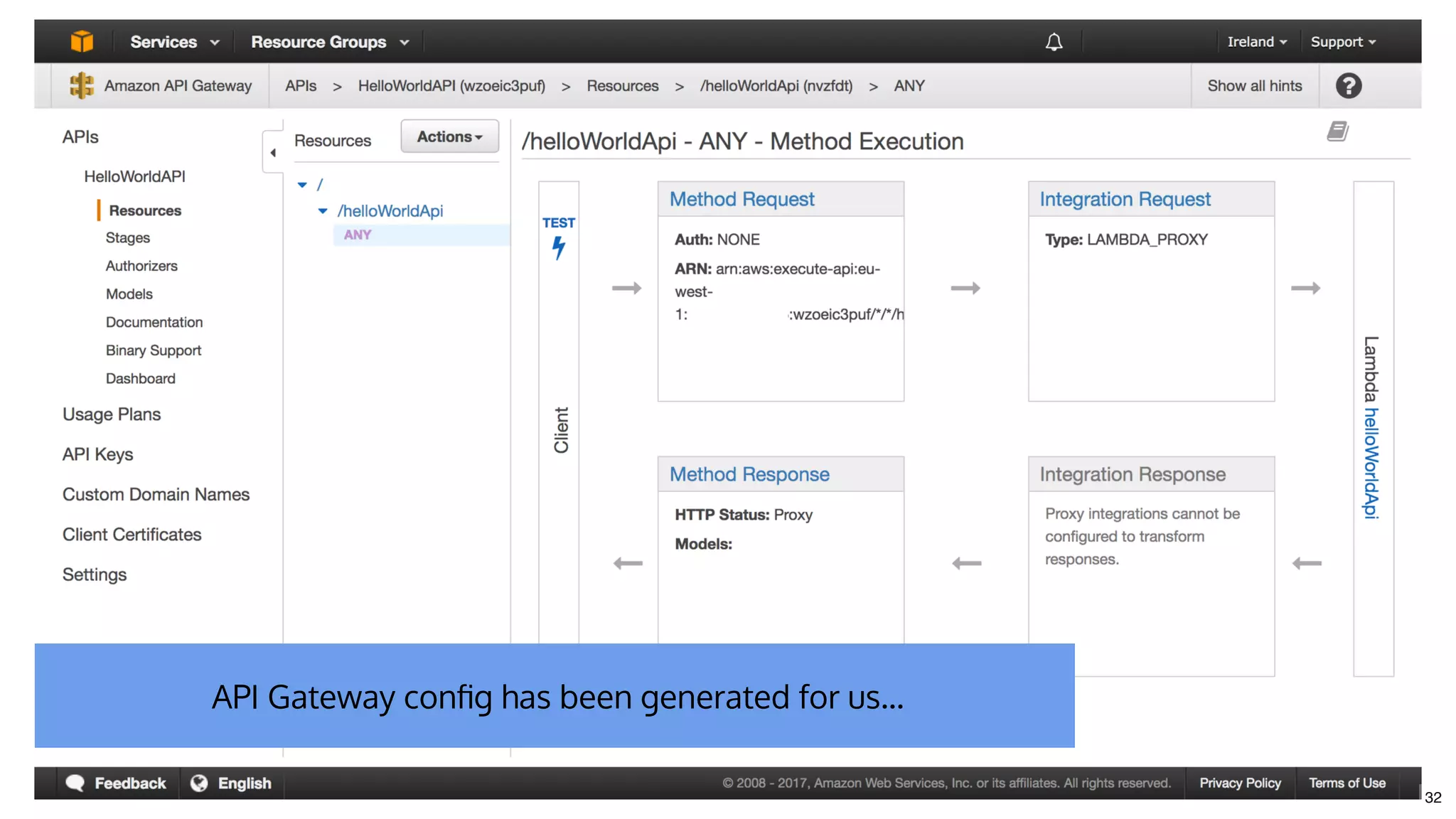1456x819 pixels.
Task: Click the Type: LAMBDA_PROXY text
Action: [1126, 240]
